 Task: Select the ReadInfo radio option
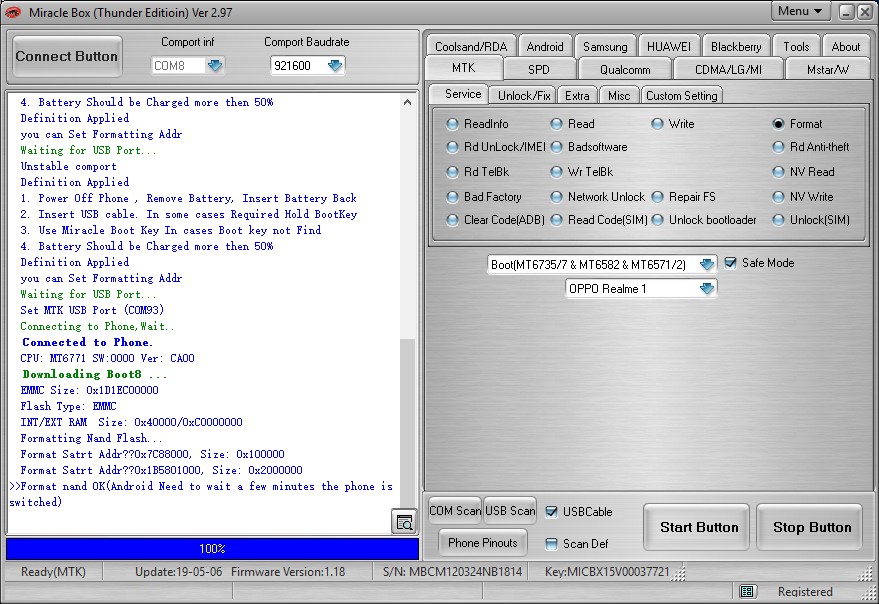pos(452,124)
